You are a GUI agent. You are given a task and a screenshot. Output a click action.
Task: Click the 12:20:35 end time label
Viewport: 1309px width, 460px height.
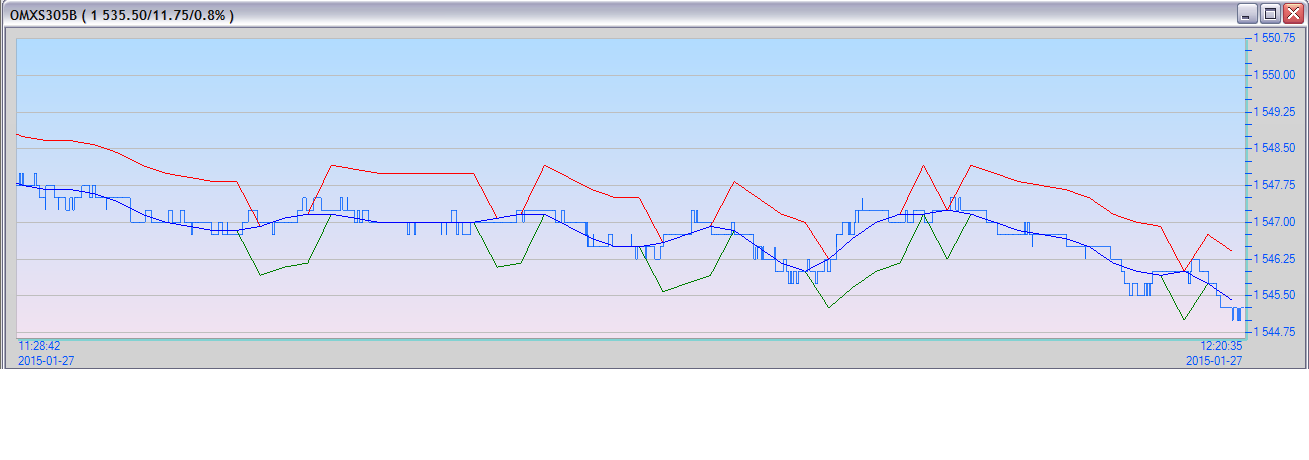1221,346
